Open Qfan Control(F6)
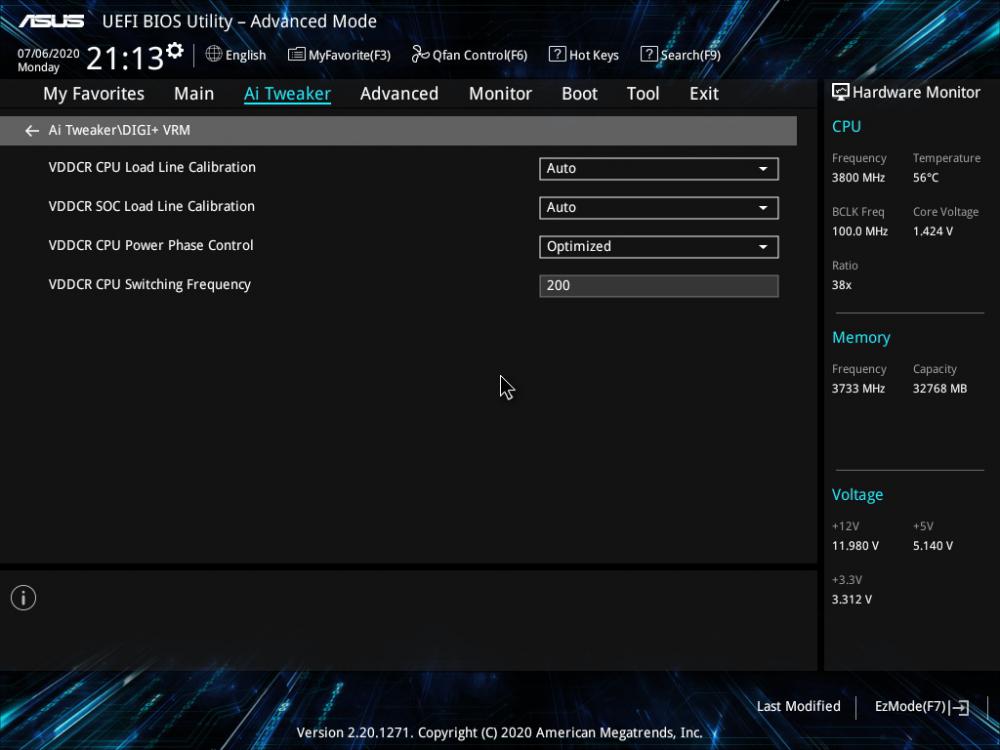Image resolution: width=1000 pixels, height=750 pixels. [469, 55]
